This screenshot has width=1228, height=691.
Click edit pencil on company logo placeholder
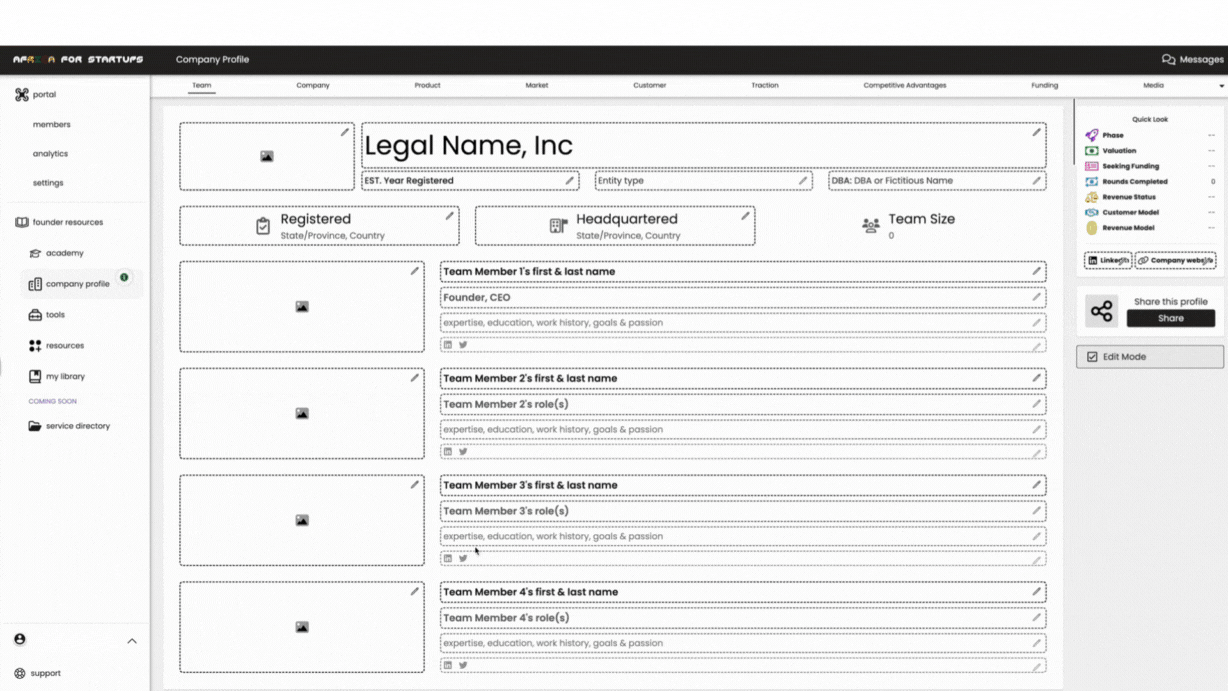[344, 132]
